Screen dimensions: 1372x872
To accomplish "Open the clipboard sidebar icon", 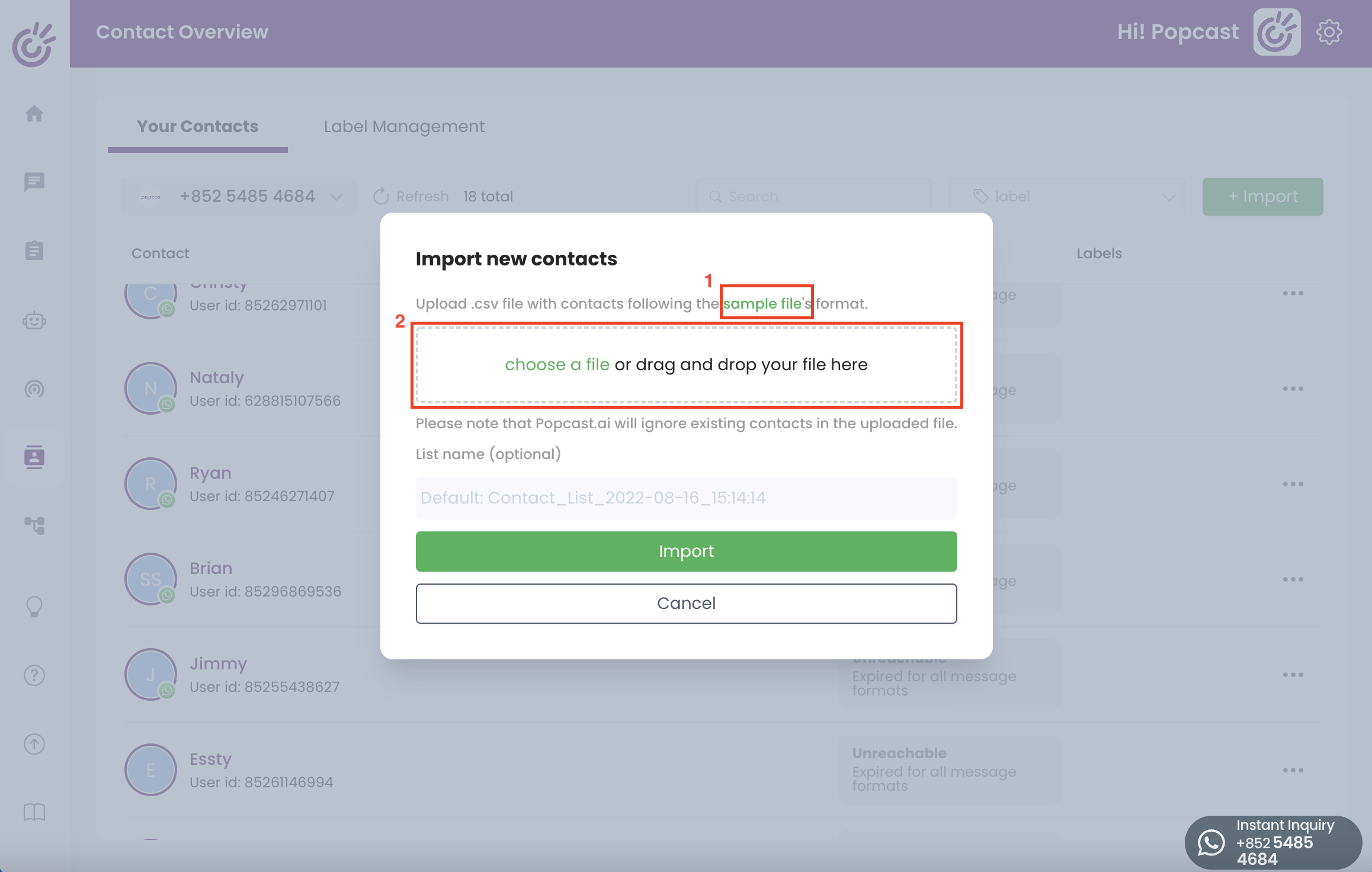I will click(34, 251).
